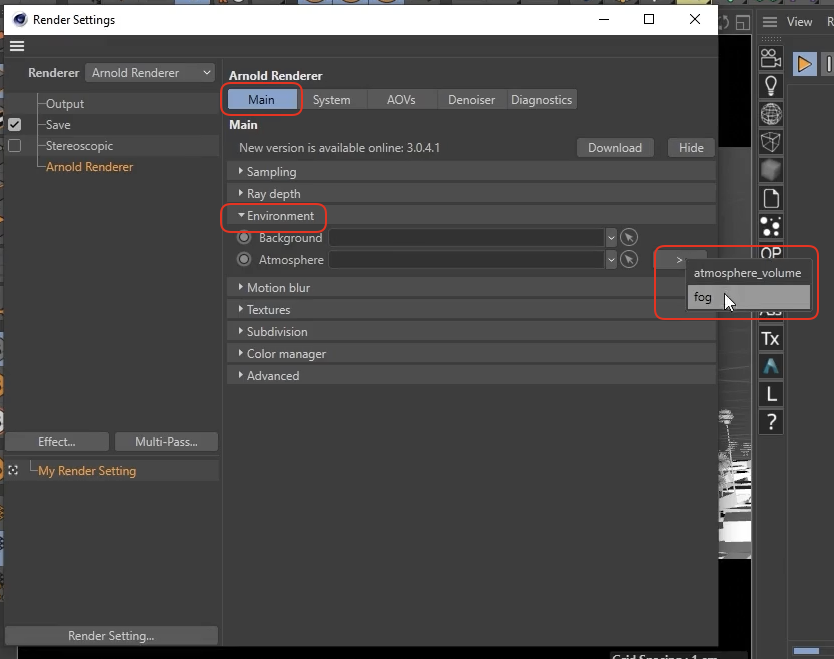The height and width of the screenshot is (659, 834).
Task: Open the Background link dropdown arrow
Action: [611, 238]
